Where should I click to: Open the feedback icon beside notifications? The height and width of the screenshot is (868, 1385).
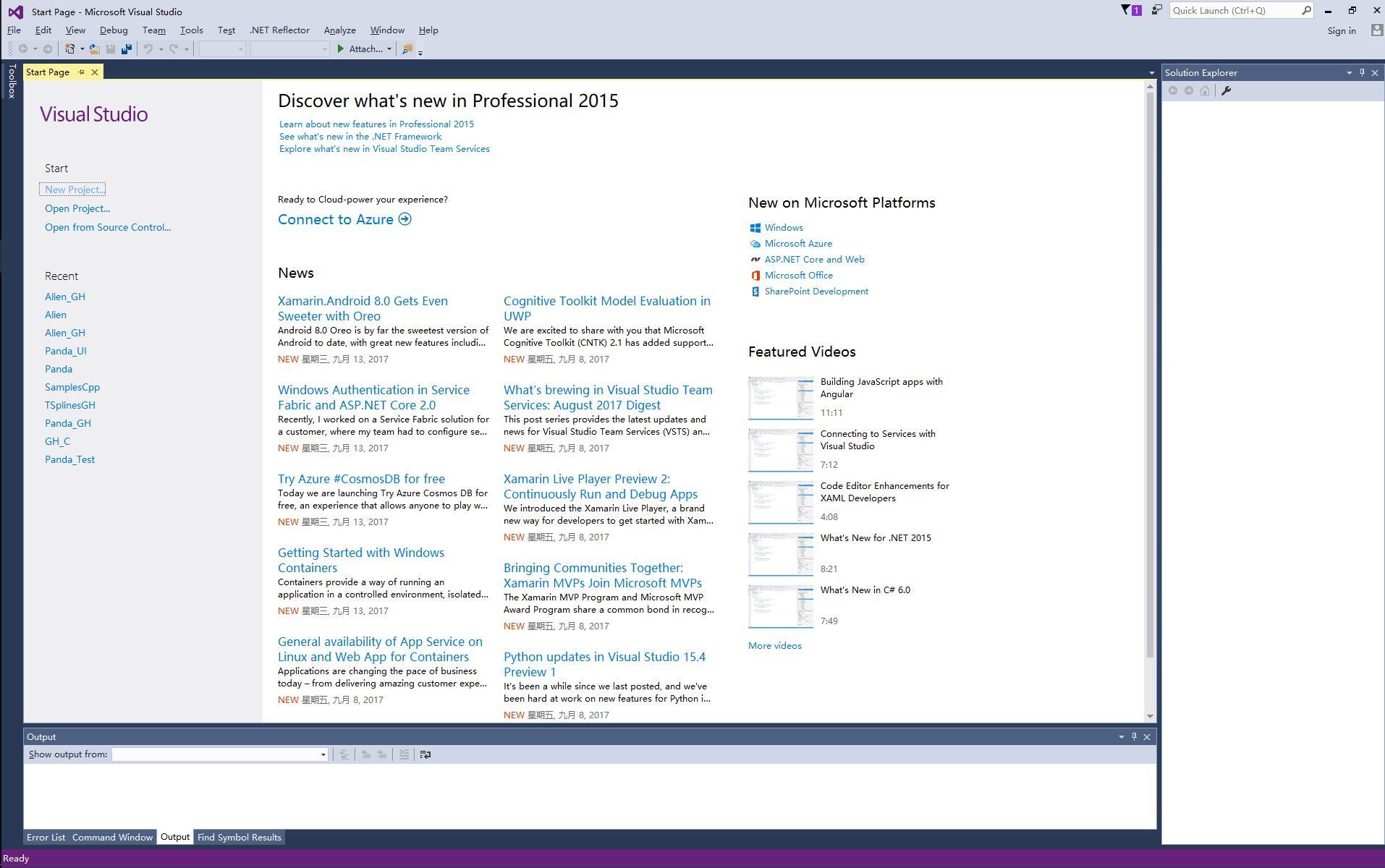coord(1156,10)
